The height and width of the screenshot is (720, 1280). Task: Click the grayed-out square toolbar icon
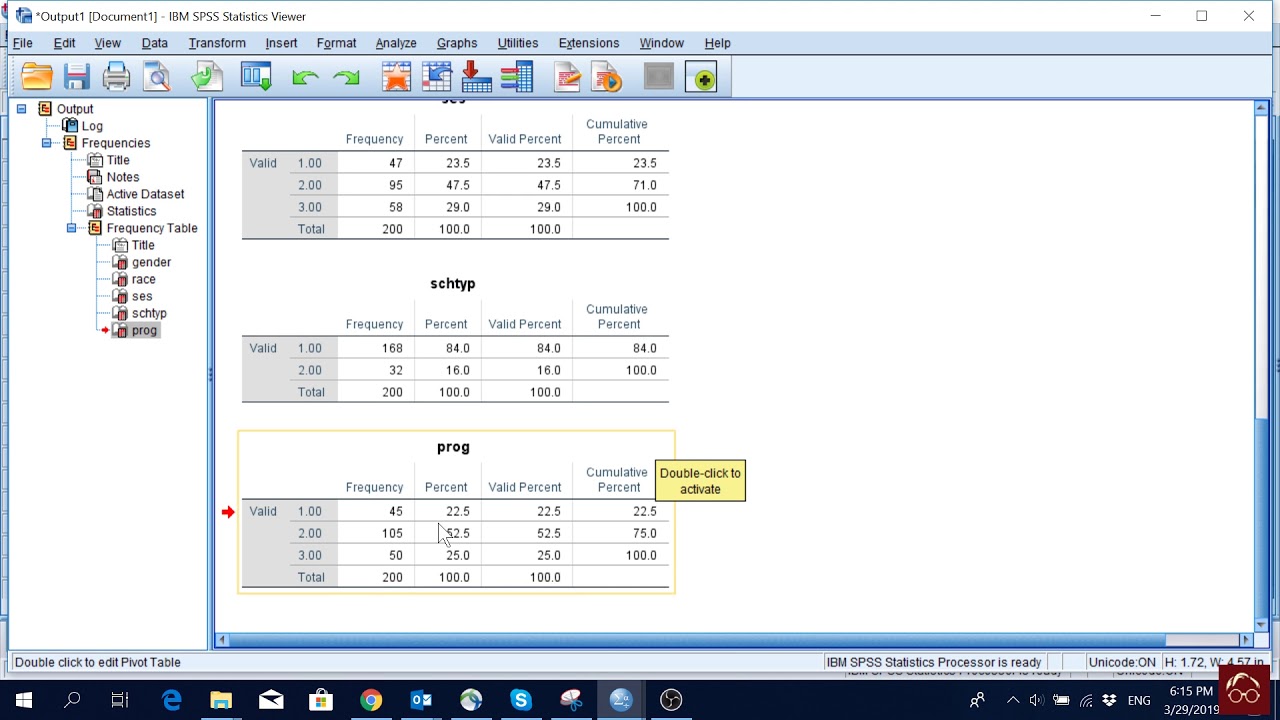[658, 77]
